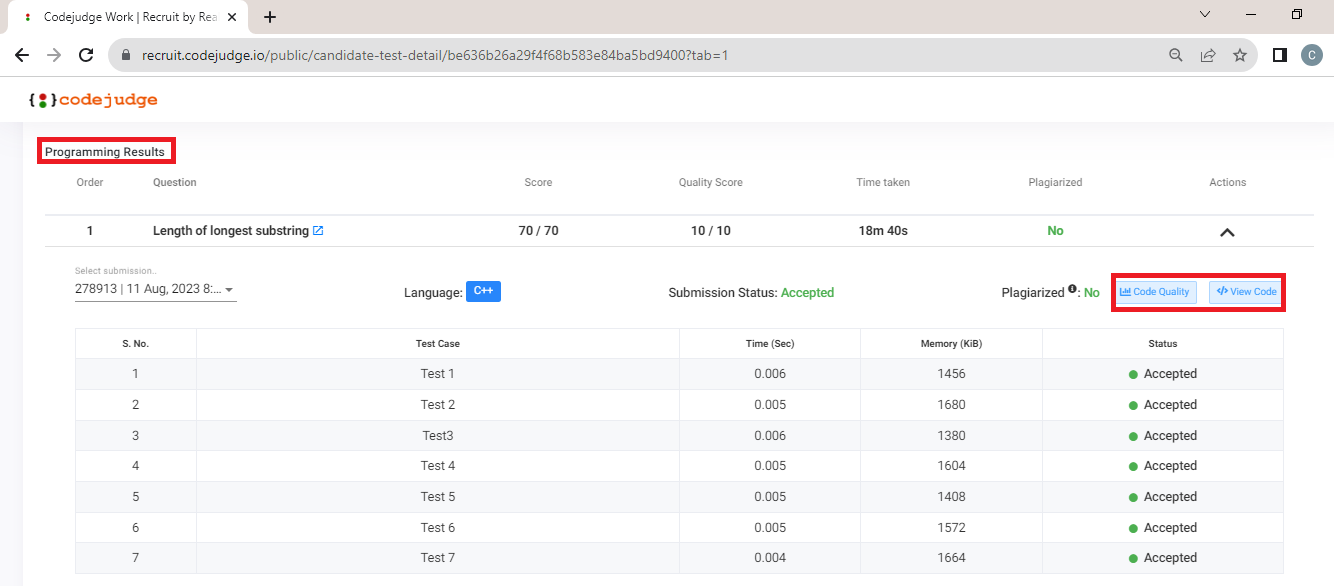Open the profile avatar in browser toolbar

tap(1312, 55)
